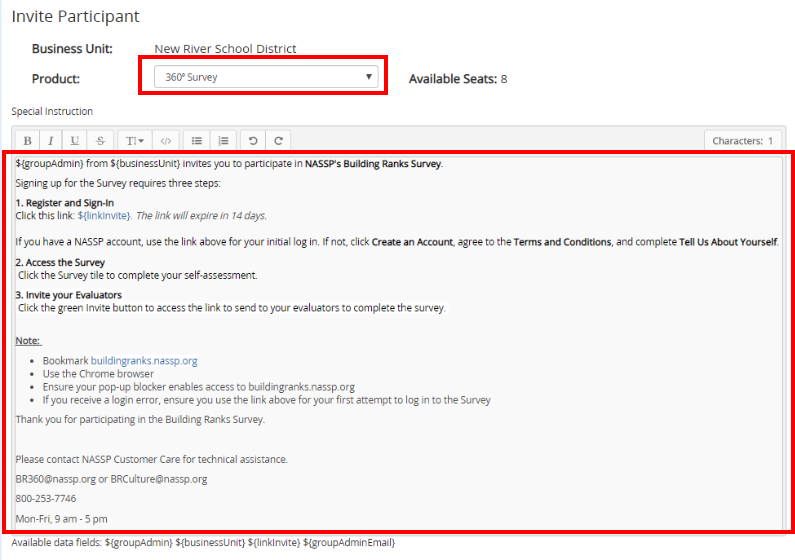Place cursor in '3. Invite your Evaluators' line
The width and height of the screenshot is (795, 560).
(x=69, y=295)
